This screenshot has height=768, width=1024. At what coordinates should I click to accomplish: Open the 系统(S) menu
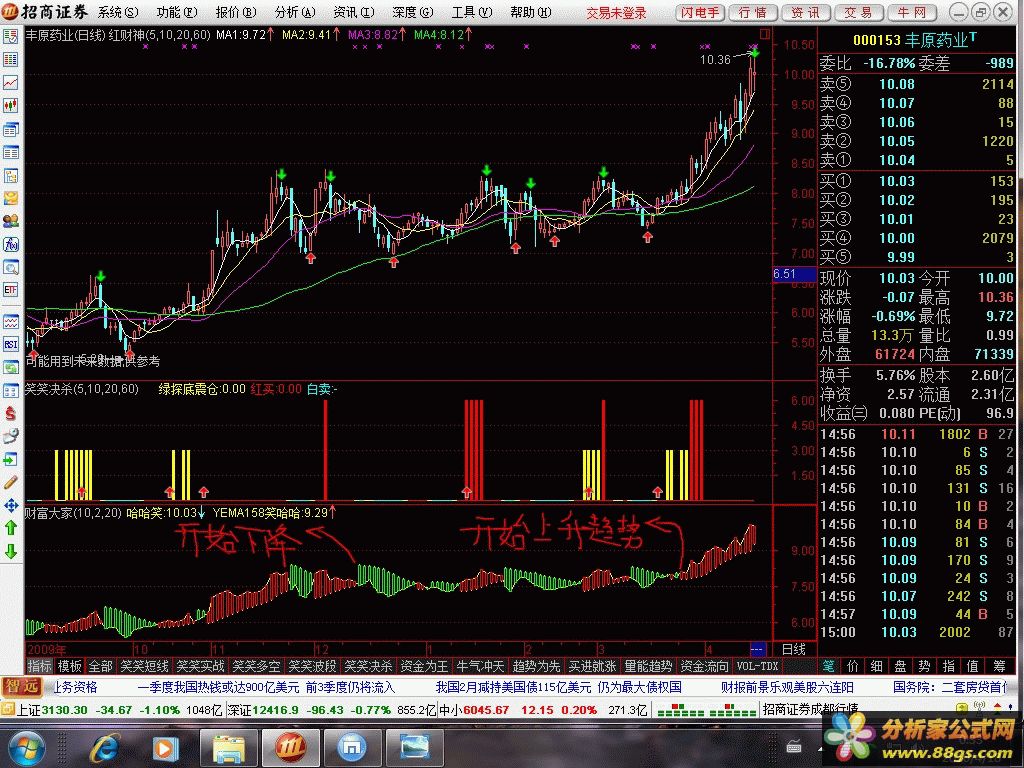tap(118, 12)
